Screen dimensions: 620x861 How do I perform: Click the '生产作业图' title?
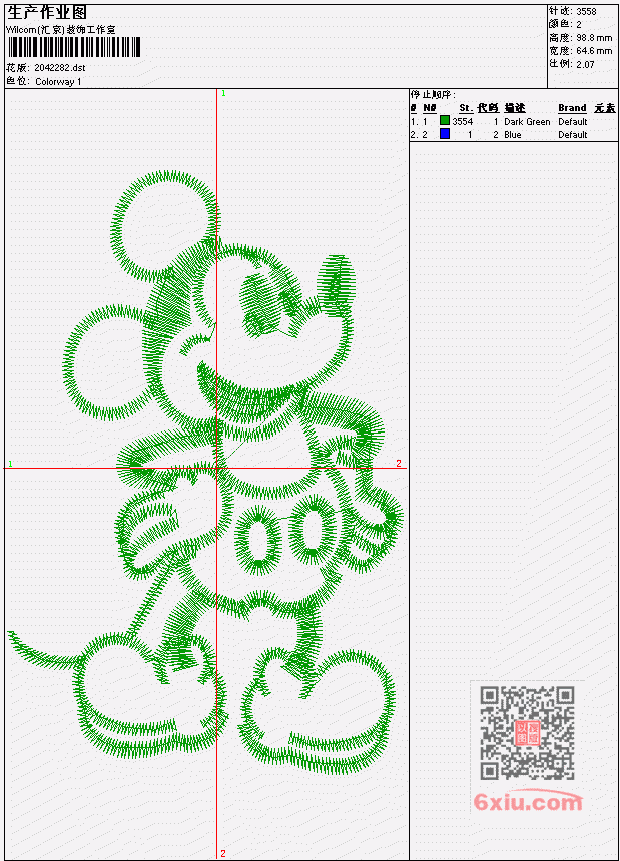(47, 12)
